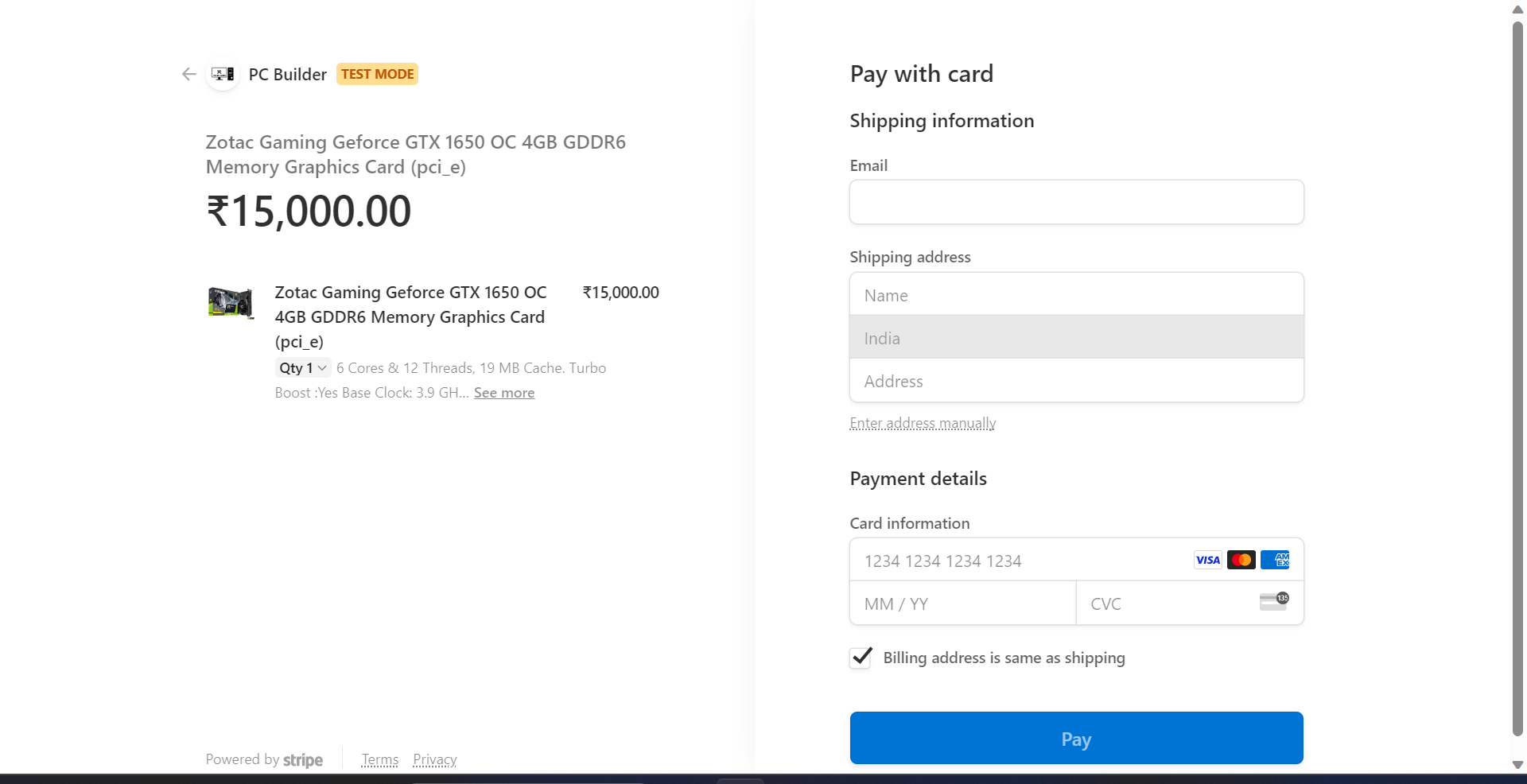
Task: Select the Mastercard icon
Action: (1241, 560)
